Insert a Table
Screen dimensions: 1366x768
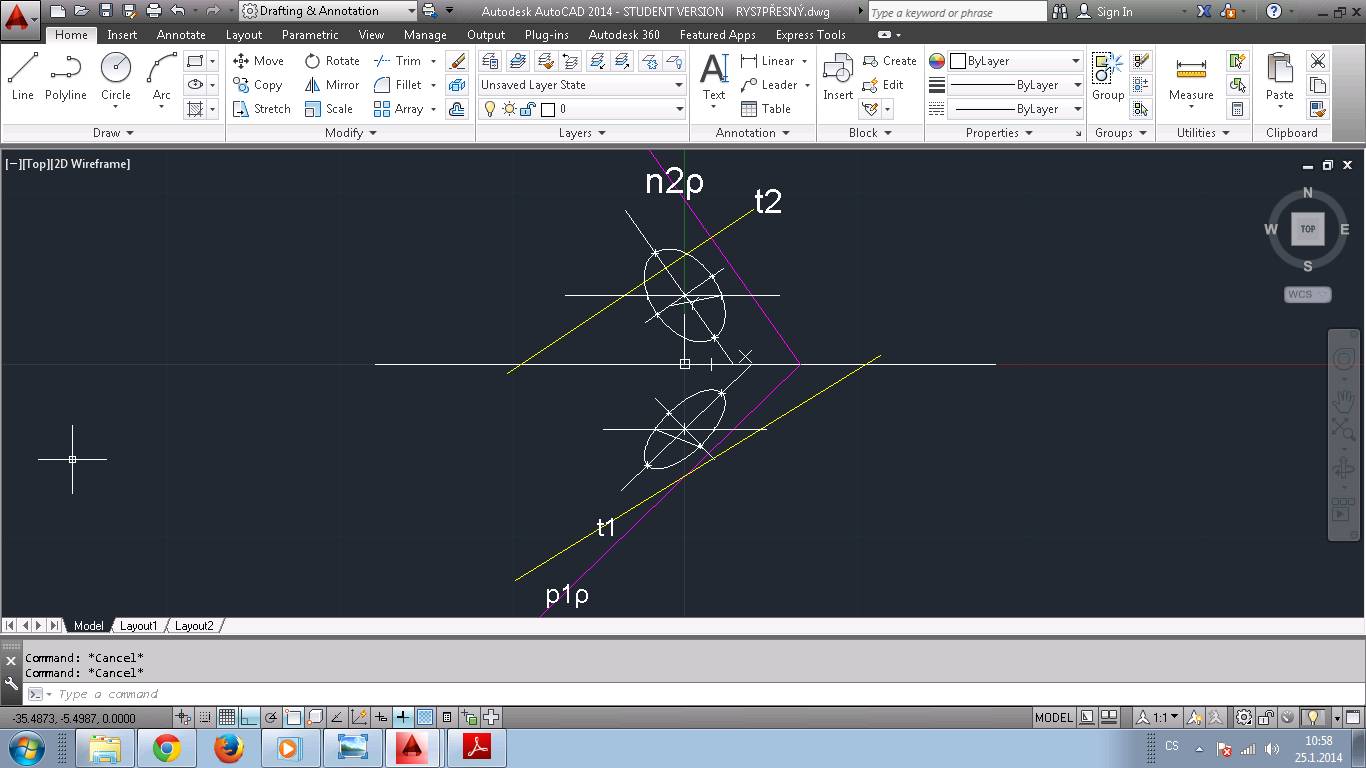tap(765, 109)
